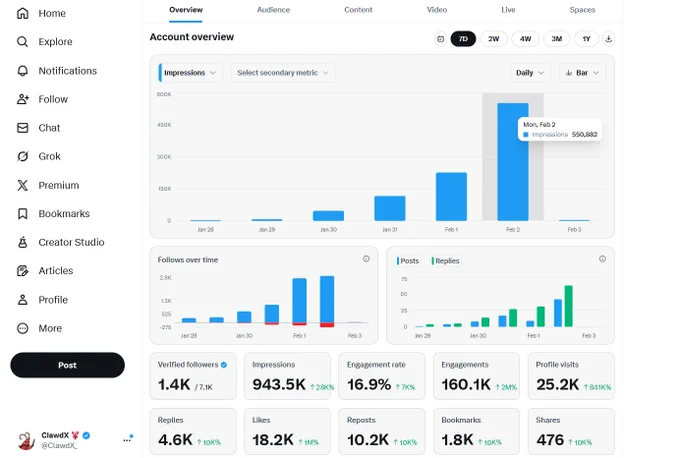The image size is (680, 458).
Task: Select the 1Y time range
Action: click(x=586, y=39)
